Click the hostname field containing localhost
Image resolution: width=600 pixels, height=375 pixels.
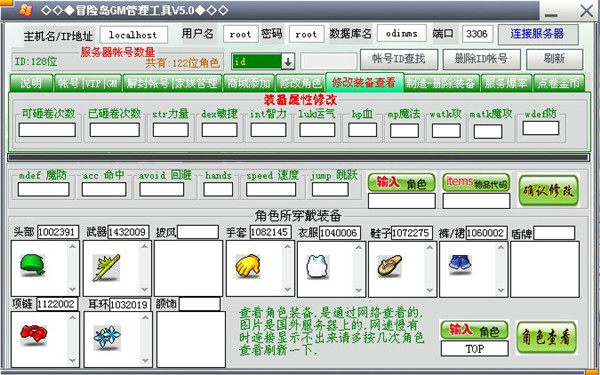point(133,35)
